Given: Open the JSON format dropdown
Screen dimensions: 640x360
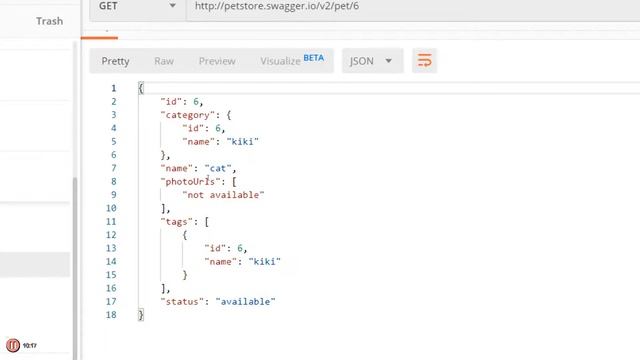Looking at the screenshot, I should [372, 61].
